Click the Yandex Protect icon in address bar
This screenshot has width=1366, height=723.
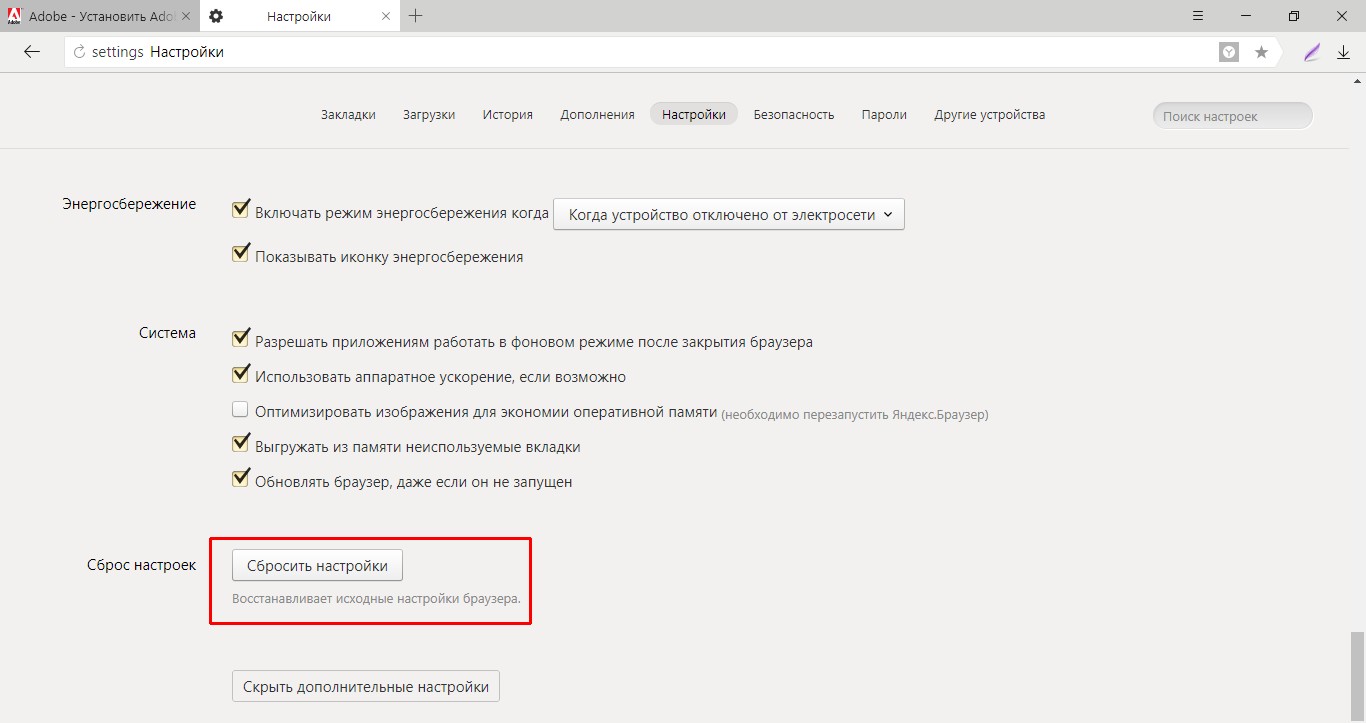(1229, 52)
